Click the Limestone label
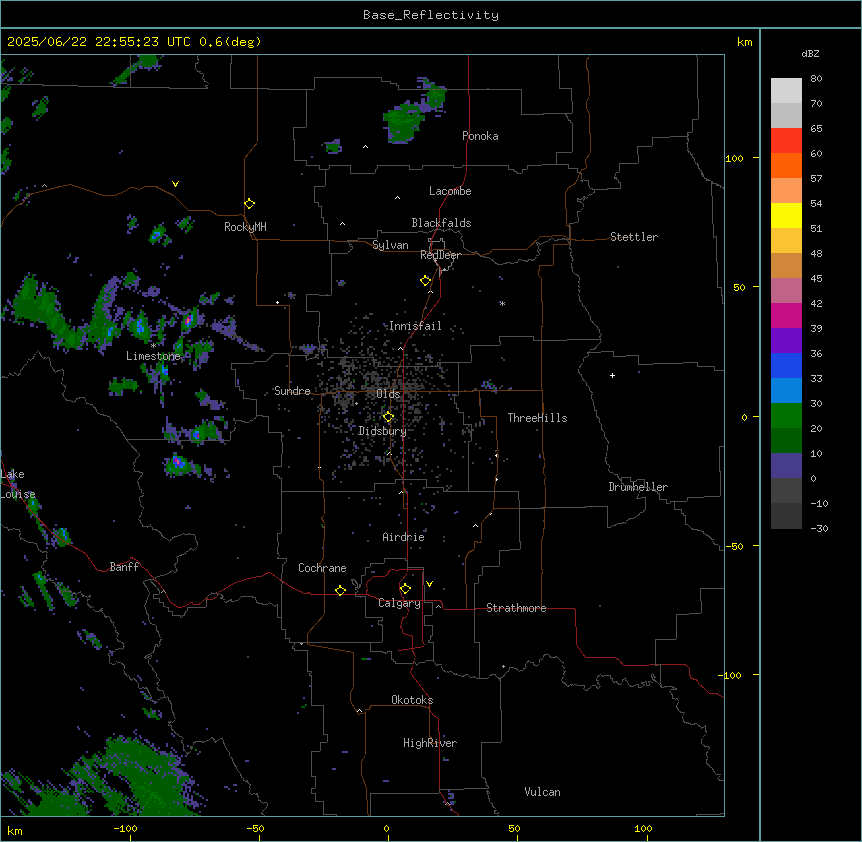 click(x=153, y=356)
